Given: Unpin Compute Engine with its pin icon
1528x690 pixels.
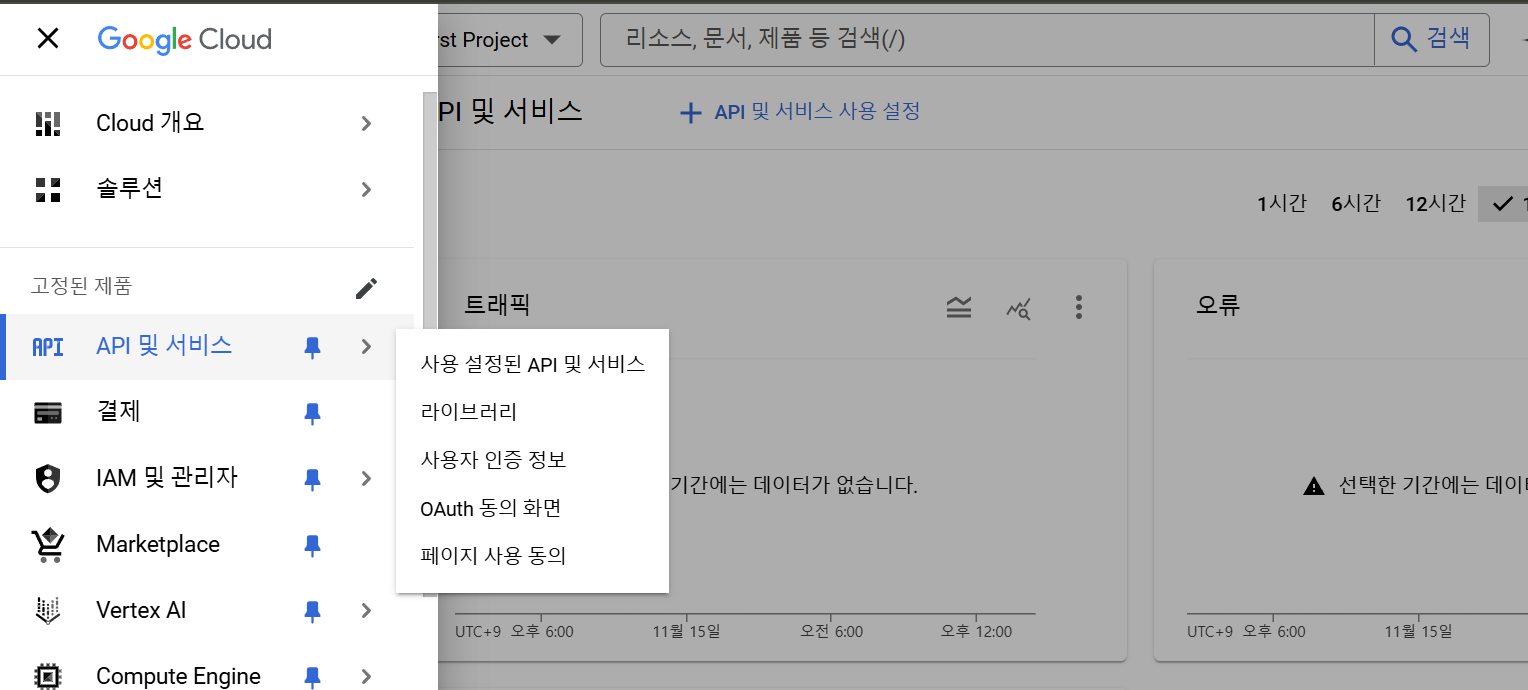Looking at the screenshot, I should coord(313,677).
